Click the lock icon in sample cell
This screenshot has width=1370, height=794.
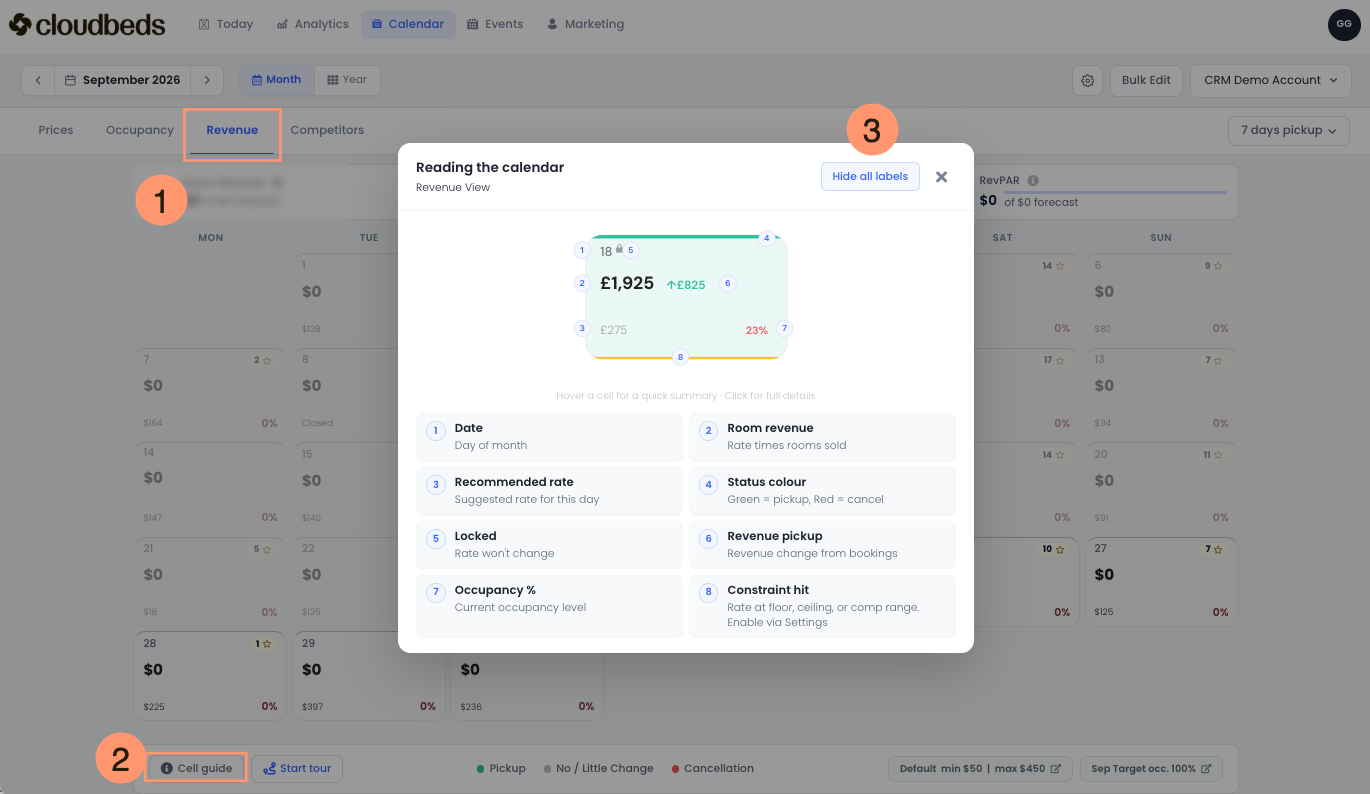coord(619,248)
